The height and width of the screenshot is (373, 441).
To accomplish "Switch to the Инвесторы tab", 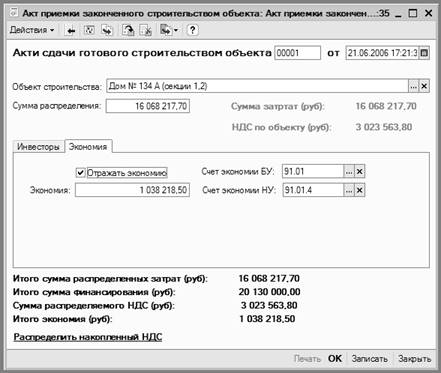I will point(38,147).
